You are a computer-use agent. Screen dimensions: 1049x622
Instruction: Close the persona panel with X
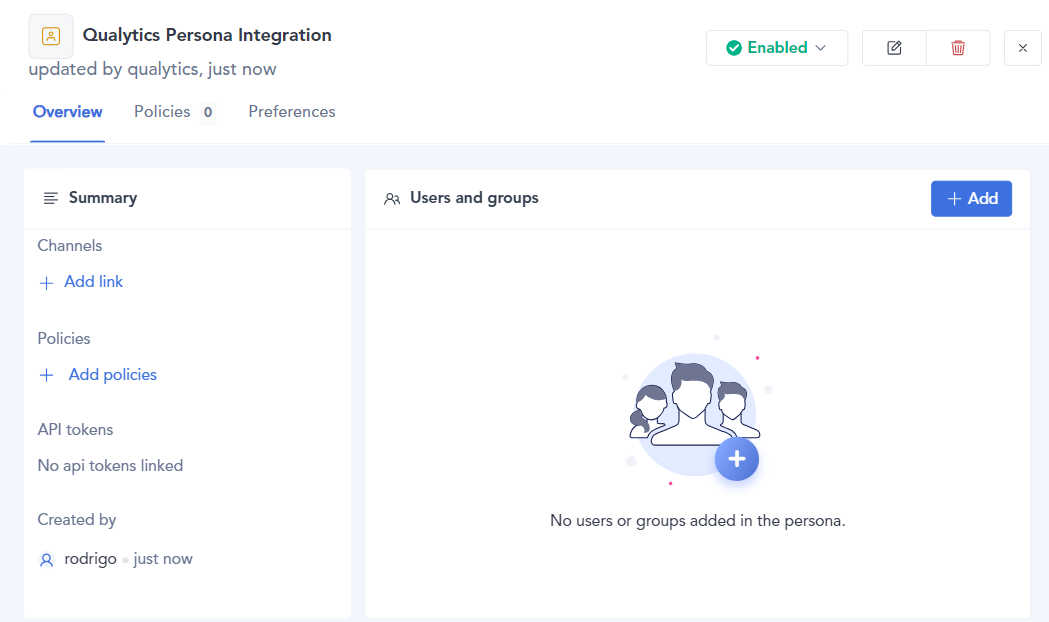[x=1022, y=48]
